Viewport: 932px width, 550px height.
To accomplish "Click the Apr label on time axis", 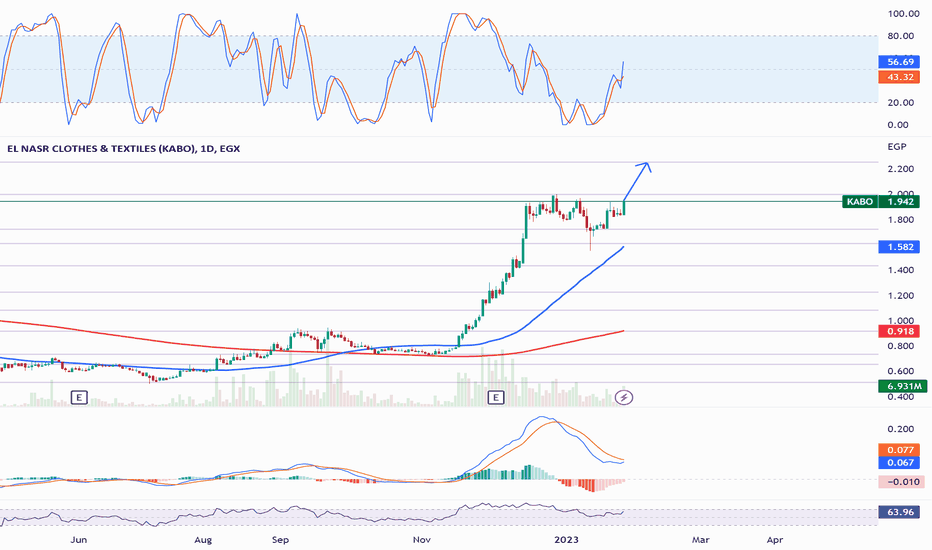I will [774, 540].
